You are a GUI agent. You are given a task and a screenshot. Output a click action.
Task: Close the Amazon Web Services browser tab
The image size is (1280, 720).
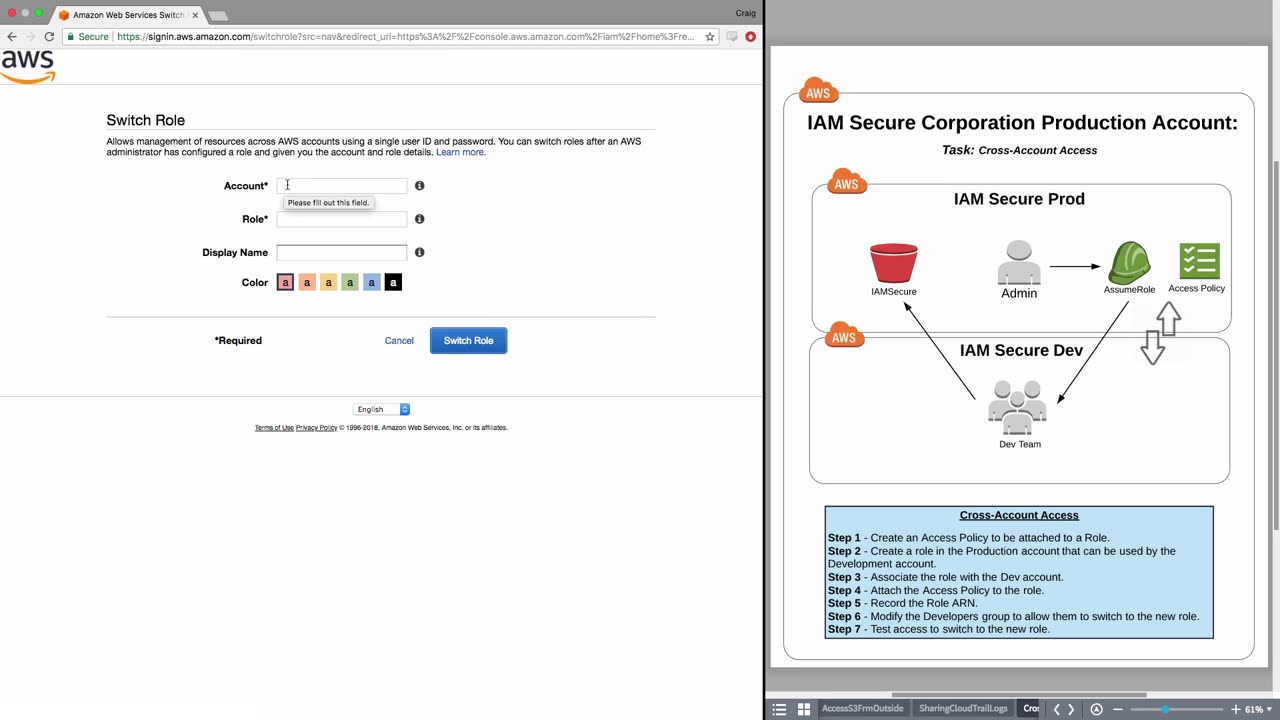click(195, 15)
